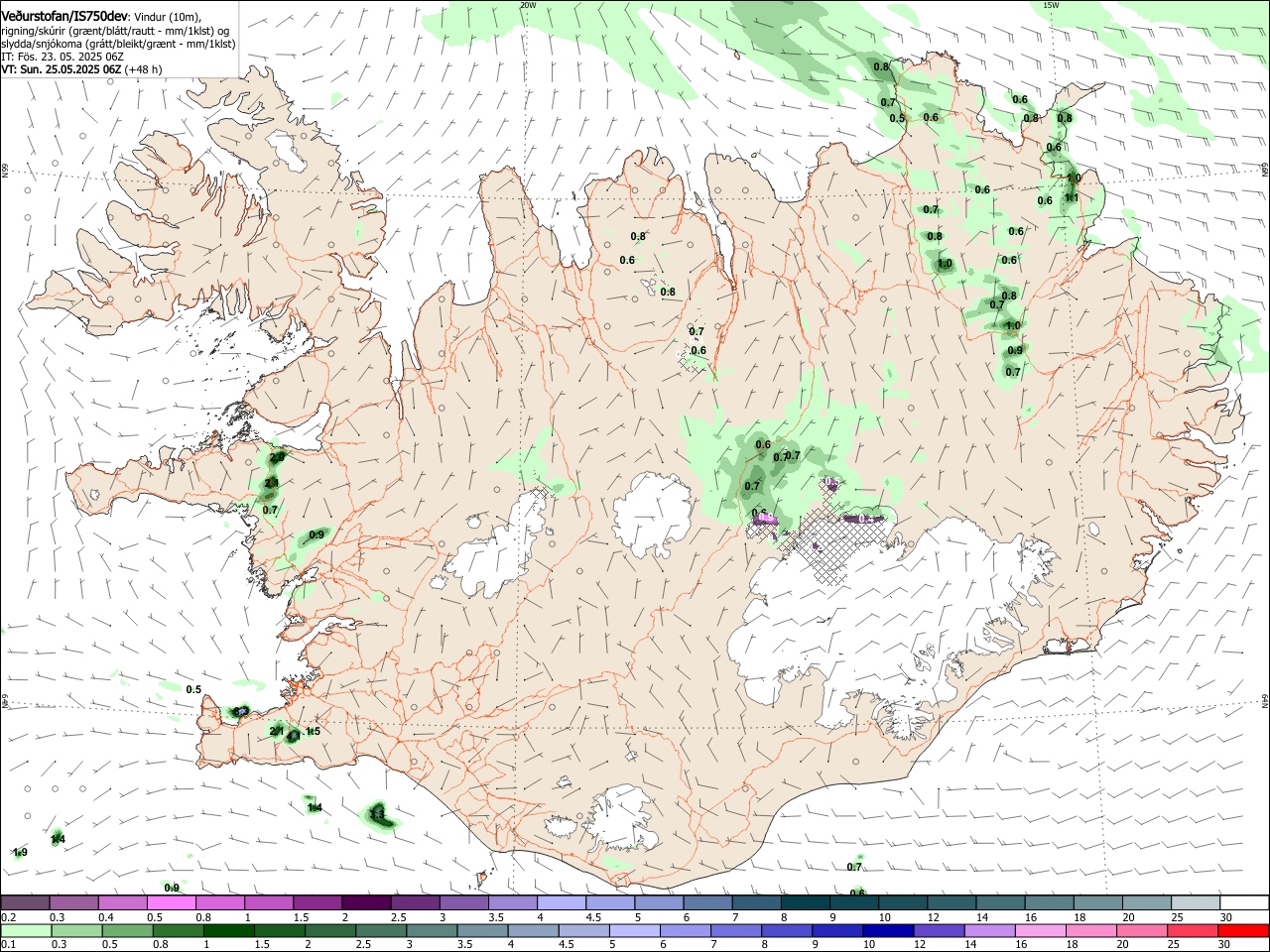Viewport: 1270px width, 952px height.
Task: Pick the rain legend swatch for 2–2.5
Action: click(330, 931)
